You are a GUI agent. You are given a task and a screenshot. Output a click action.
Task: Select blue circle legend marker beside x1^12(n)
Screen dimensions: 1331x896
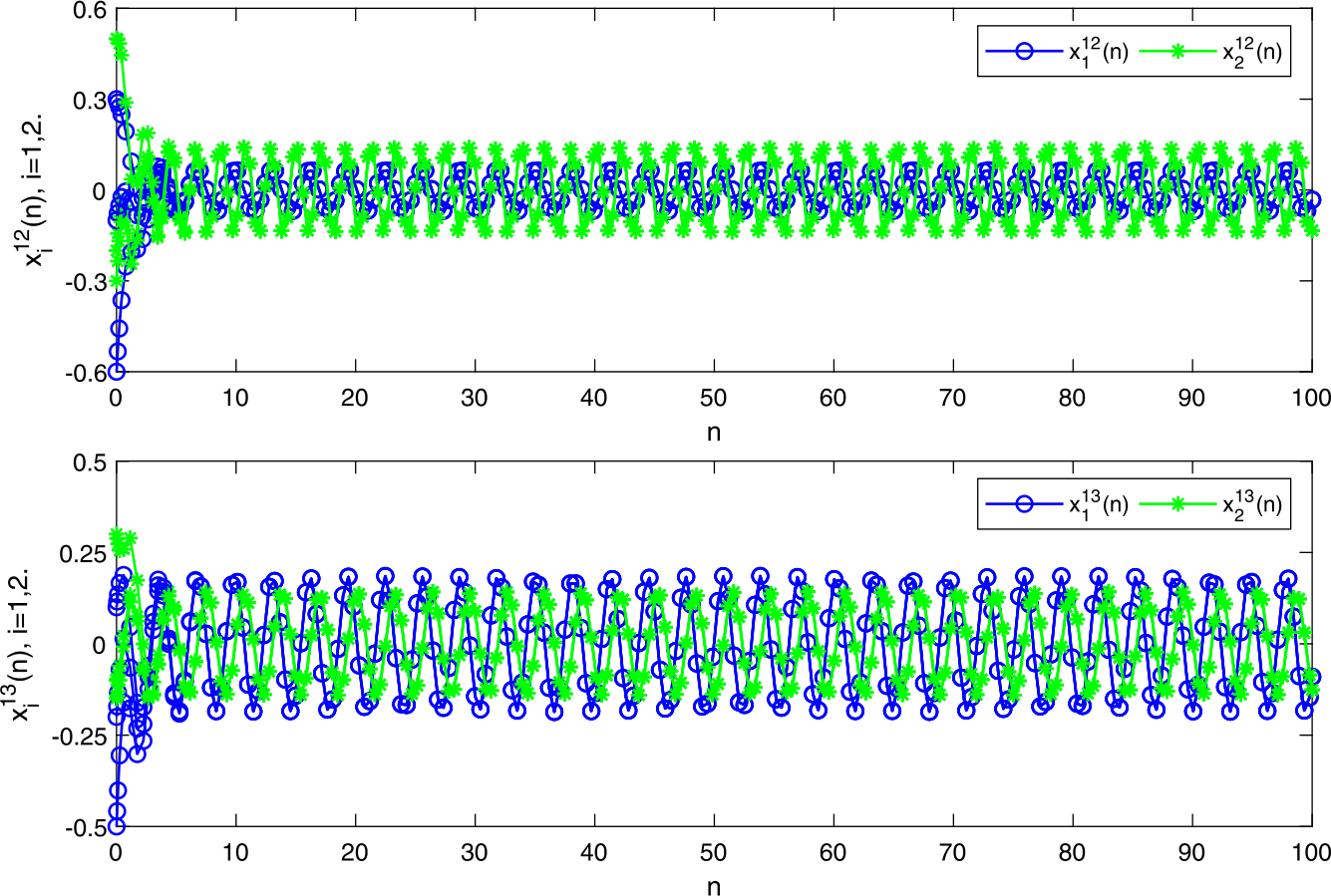[1024, 53]
